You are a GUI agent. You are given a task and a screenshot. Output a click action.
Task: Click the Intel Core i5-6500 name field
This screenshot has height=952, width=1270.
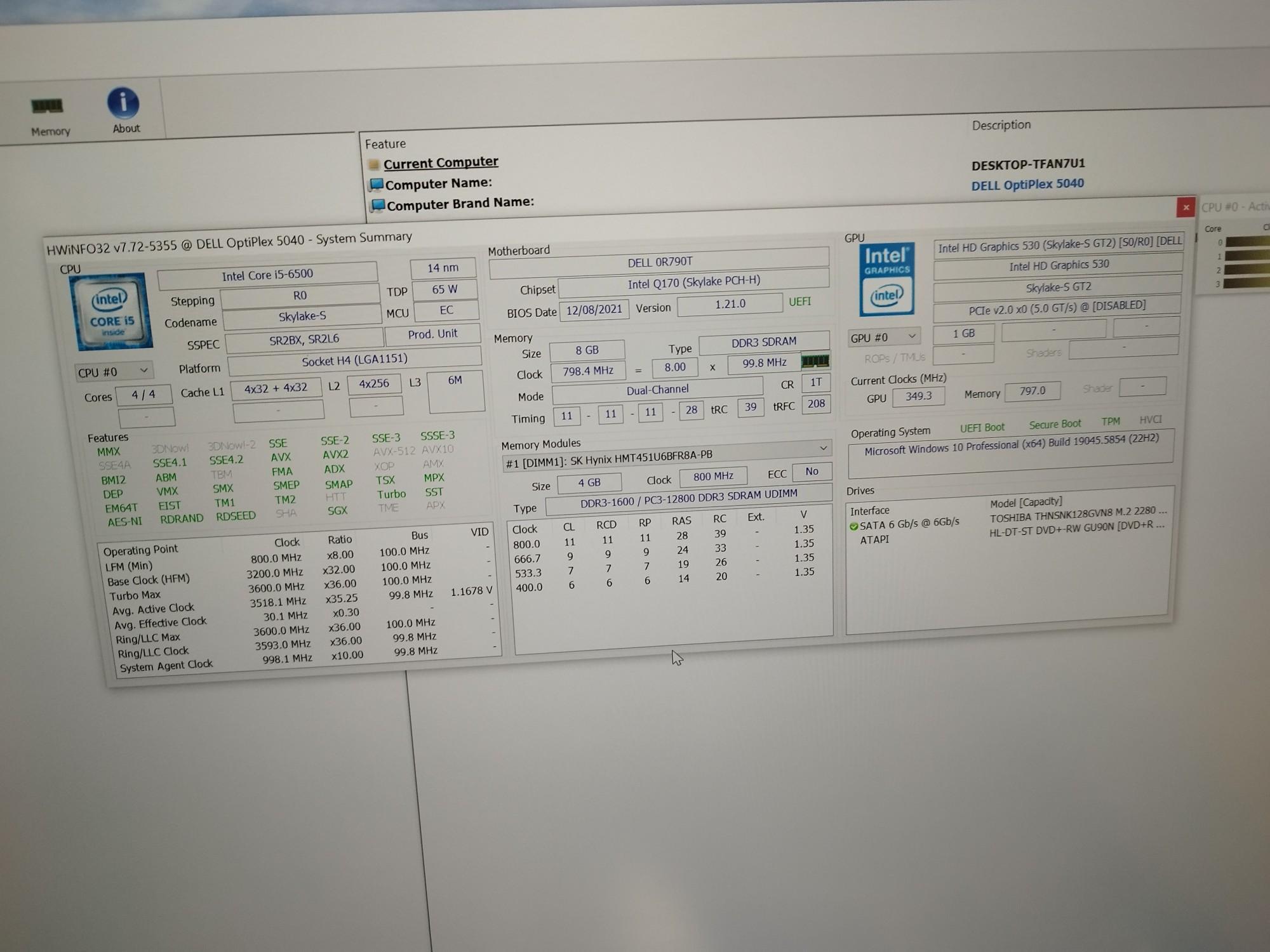pos(267,275)
